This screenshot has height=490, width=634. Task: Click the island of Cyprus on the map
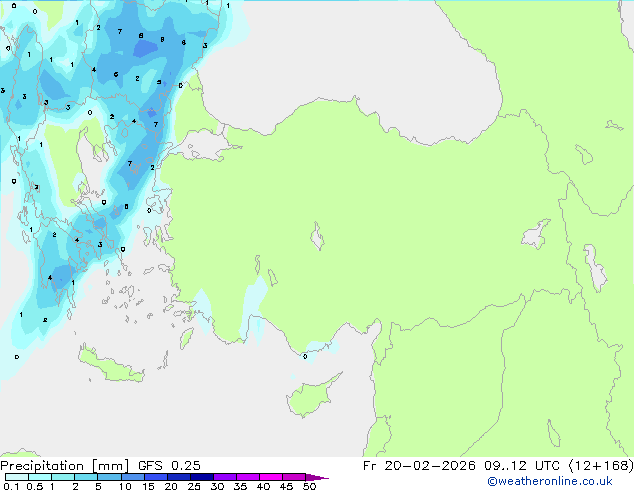pos(309,398)
